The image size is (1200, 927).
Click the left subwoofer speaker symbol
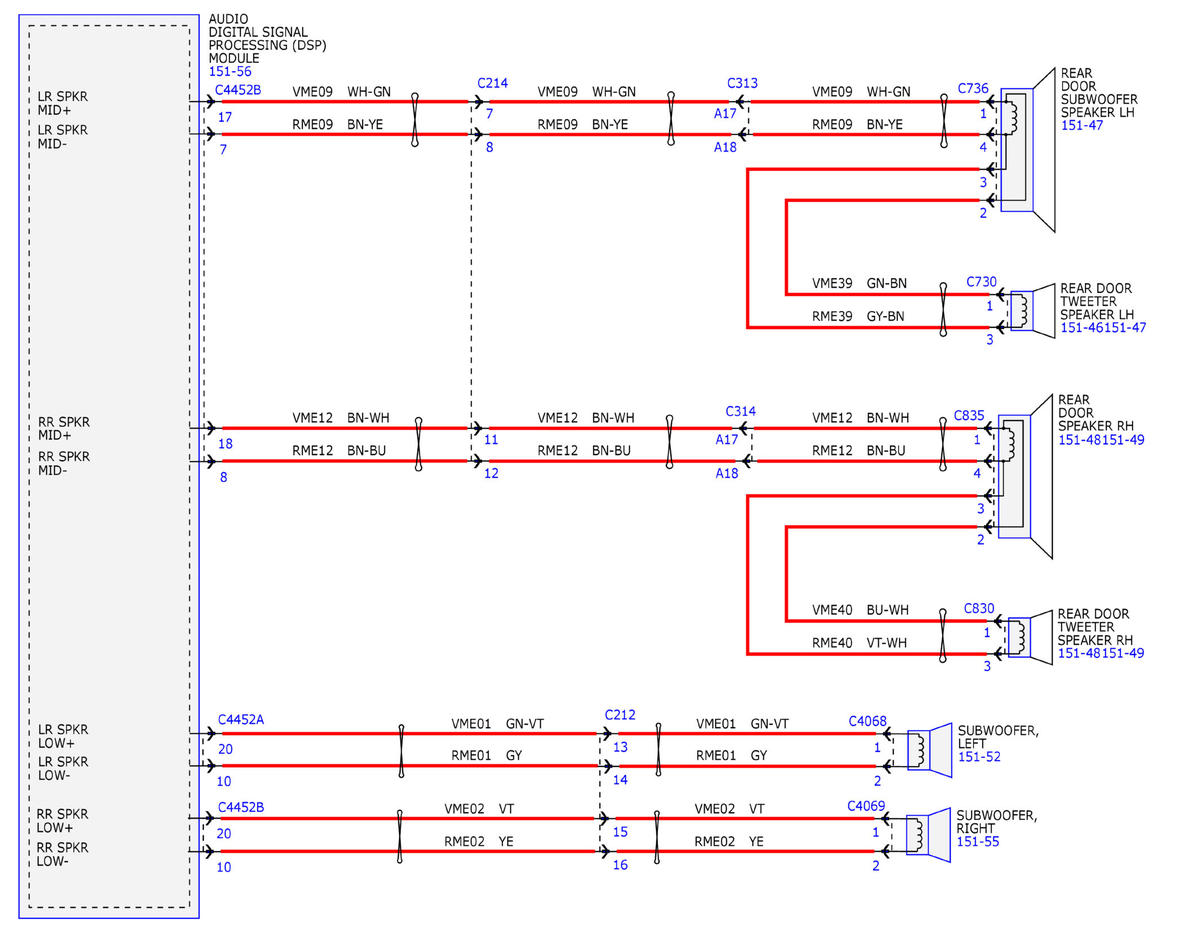click(928, 749)
